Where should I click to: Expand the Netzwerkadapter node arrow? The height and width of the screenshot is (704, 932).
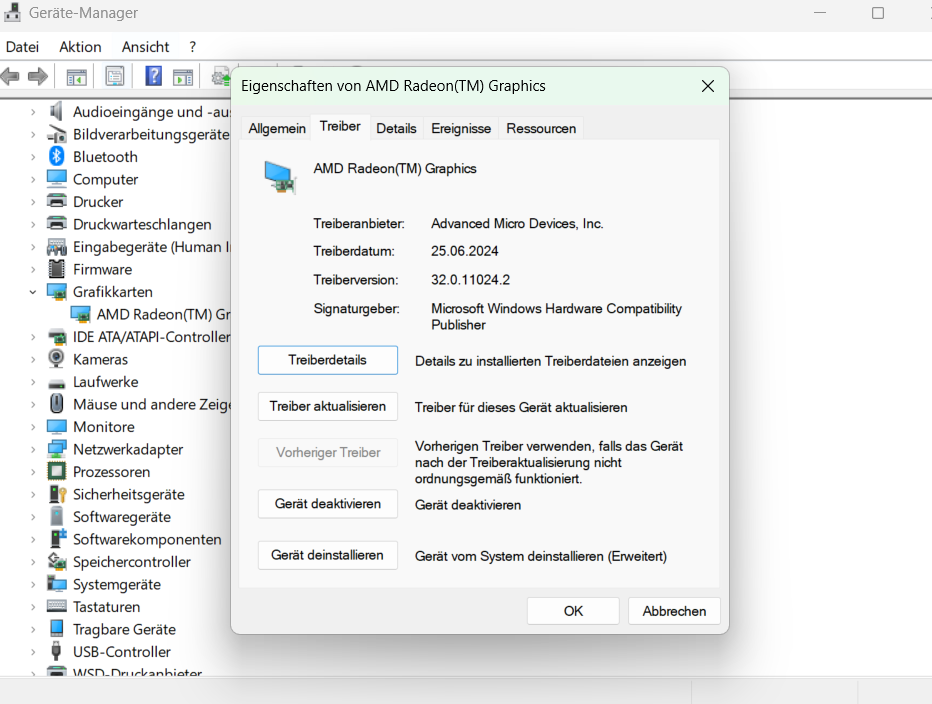33,450
